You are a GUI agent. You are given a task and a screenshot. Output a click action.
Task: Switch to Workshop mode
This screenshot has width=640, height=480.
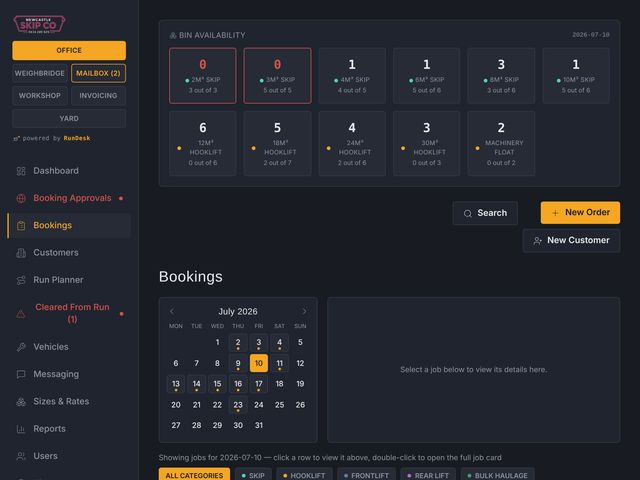(x=40, y=96)
